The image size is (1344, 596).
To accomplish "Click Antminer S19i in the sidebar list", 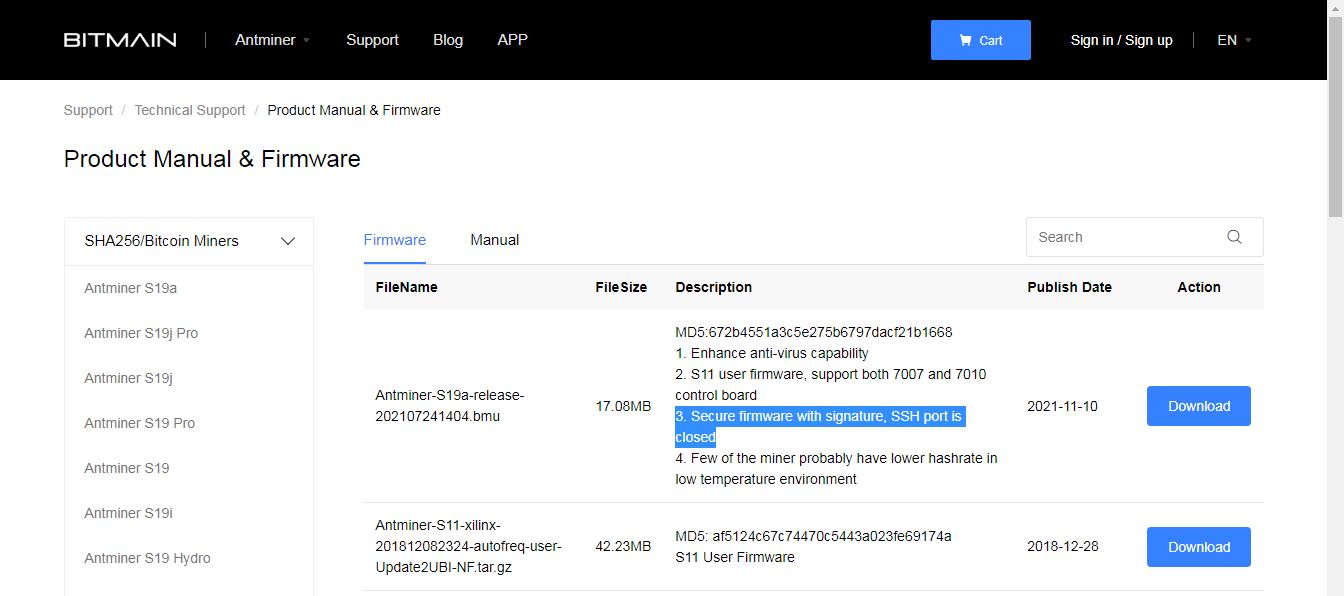I will 128,513.
